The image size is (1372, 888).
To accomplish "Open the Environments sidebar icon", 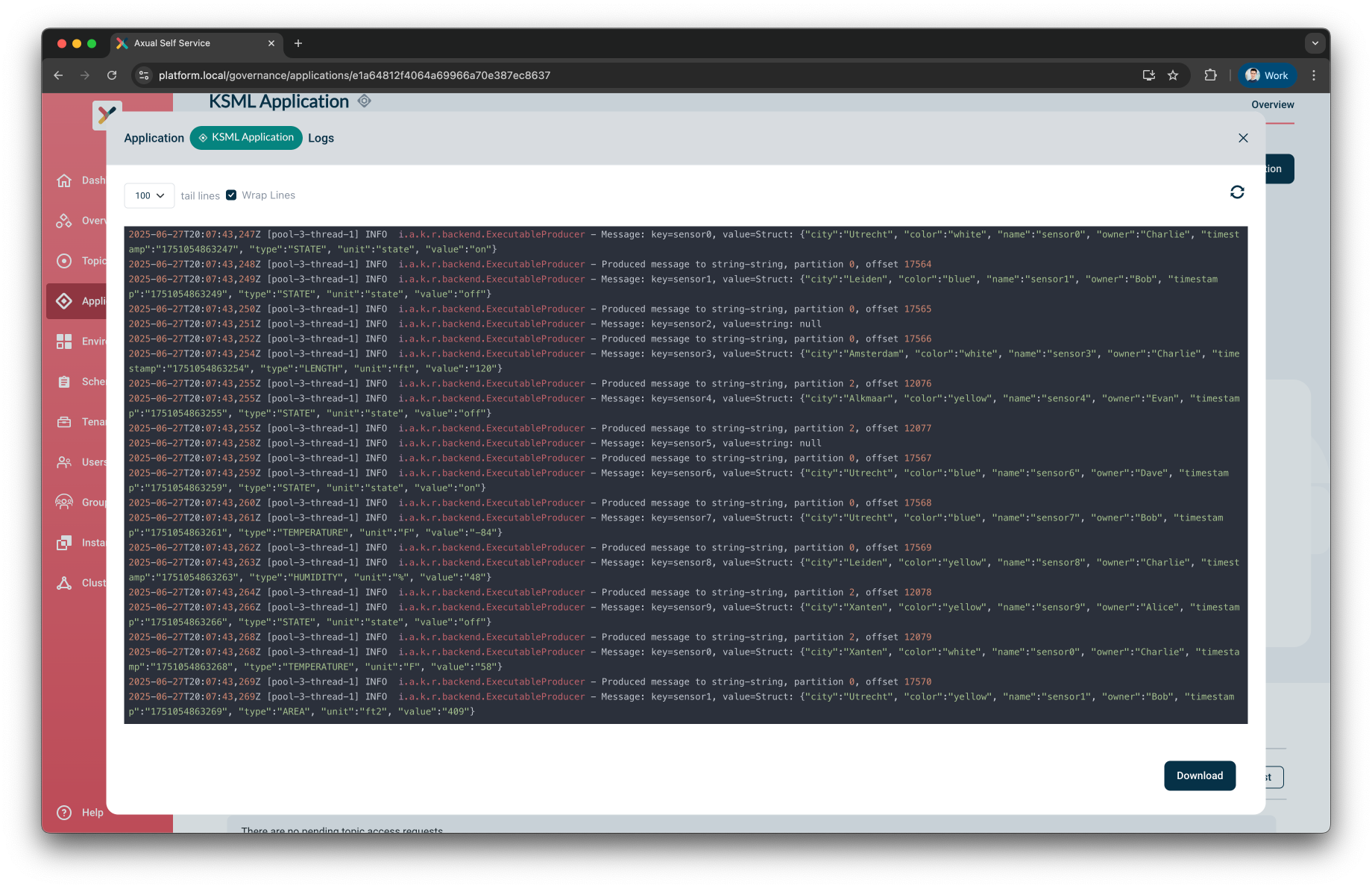I will click(x=65, y=341).
